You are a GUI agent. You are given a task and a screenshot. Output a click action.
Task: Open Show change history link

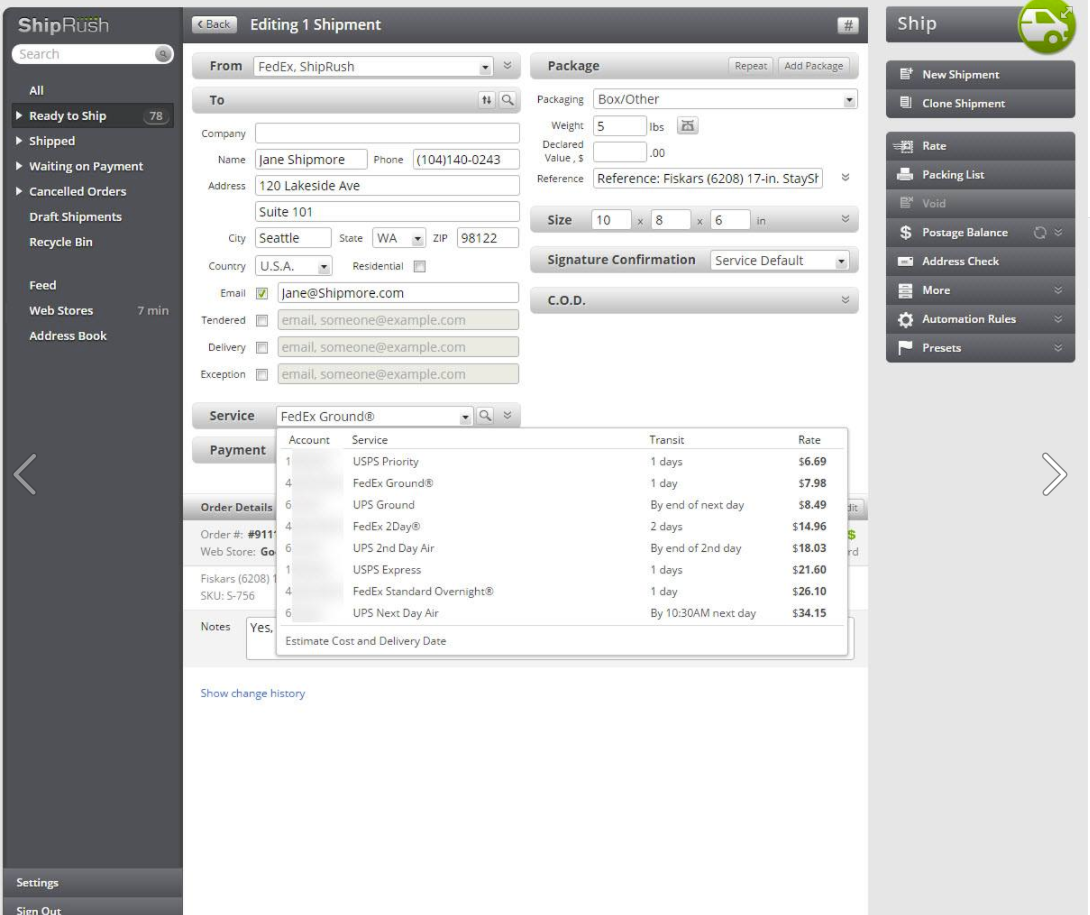253,693
